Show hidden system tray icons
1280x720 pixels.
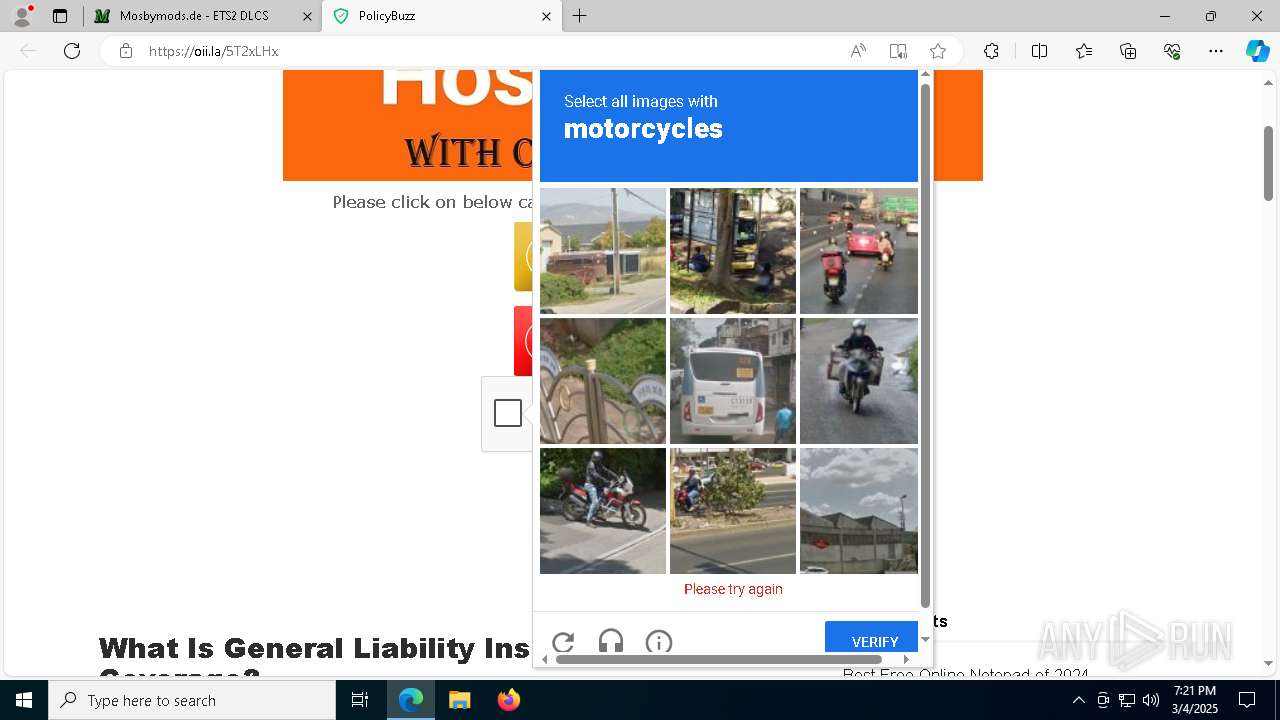[x=1078, y=700]
